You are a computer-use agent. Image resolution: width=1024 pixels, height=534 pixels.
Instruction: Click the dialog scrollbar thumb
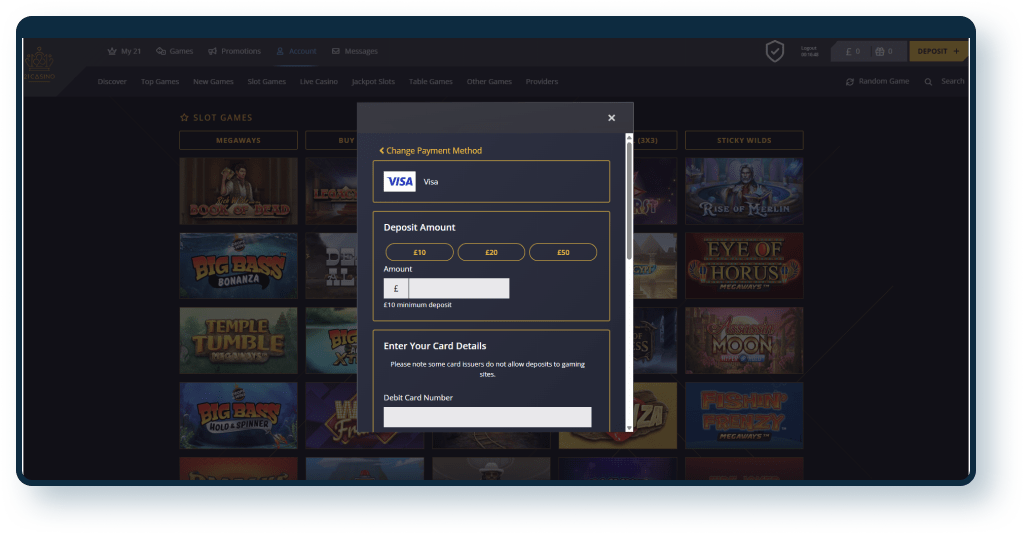(x=629, y=200)
